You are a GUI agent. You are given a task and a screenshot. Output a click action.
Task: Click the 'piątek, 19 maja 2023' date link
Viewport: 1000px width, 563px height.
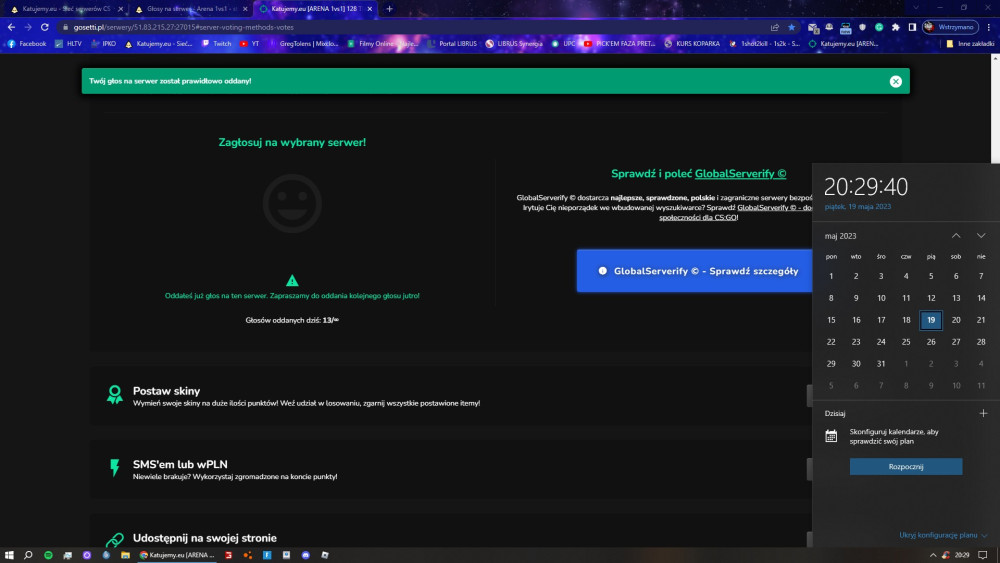click(x=858, y=207)
